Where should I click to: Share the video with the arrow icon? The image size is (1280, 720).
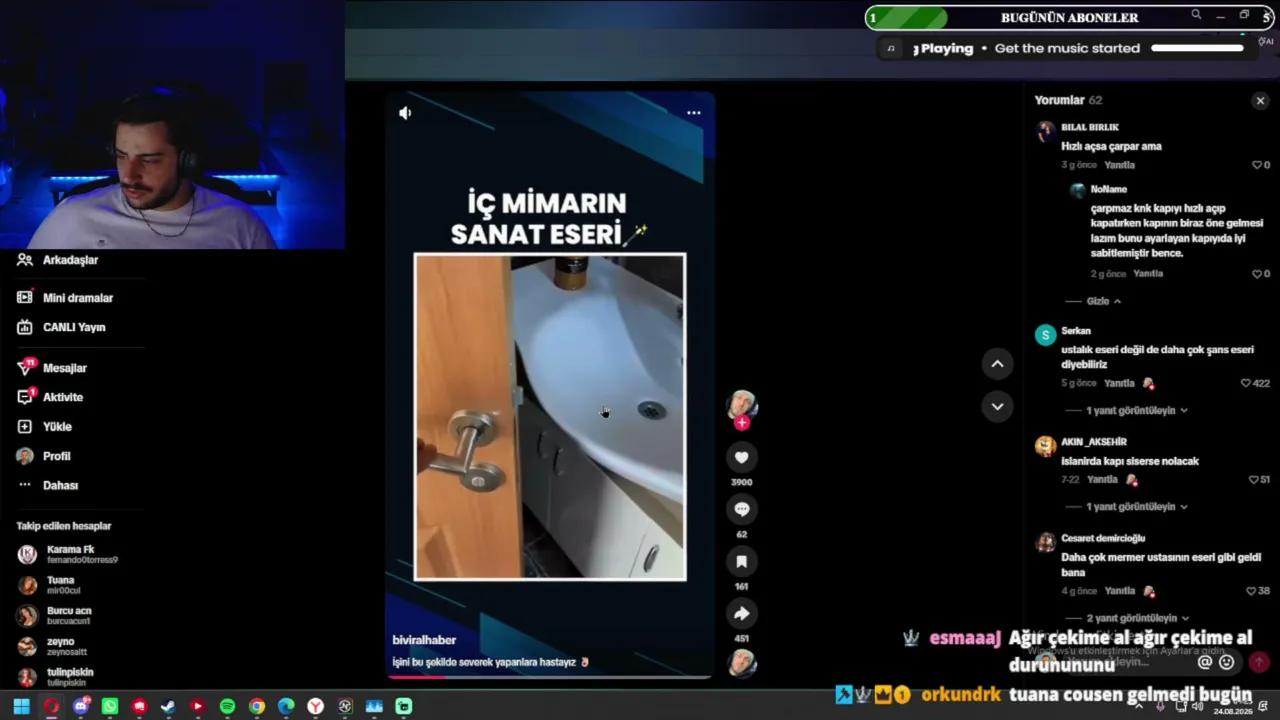pos(741,613)
